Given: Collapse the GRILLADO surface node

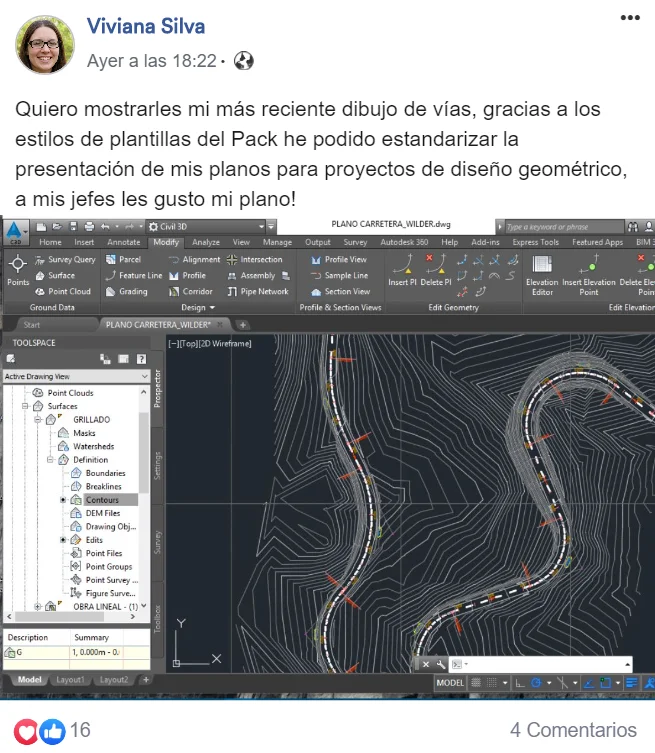Looking at the screenshot, I should pyautogui.click(x=37, y=420).
